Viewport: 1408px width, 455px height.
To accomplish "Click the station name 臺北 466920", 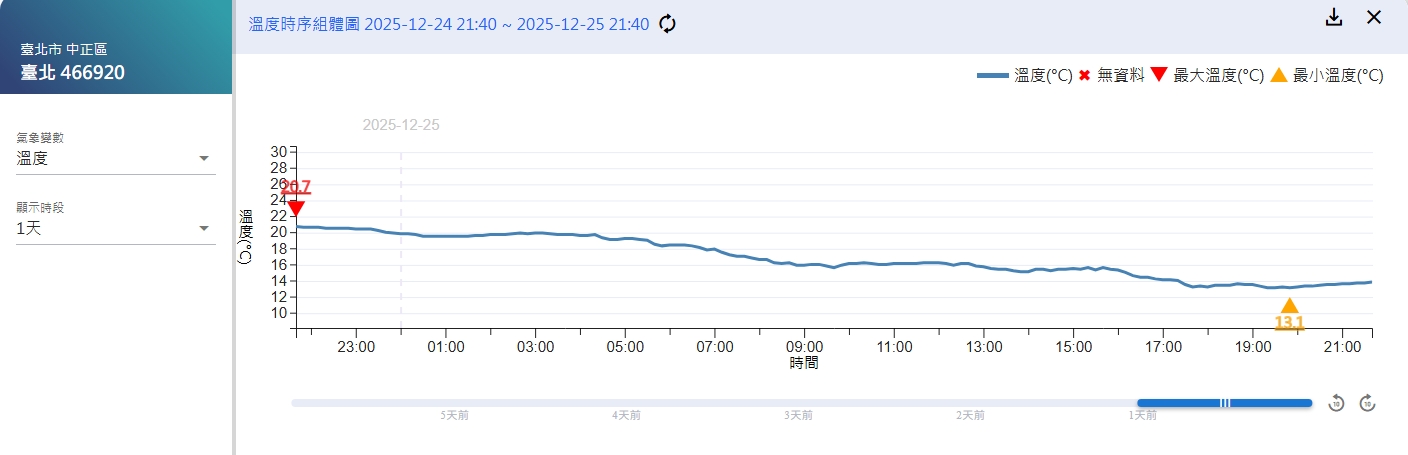I will coord(73,72).
